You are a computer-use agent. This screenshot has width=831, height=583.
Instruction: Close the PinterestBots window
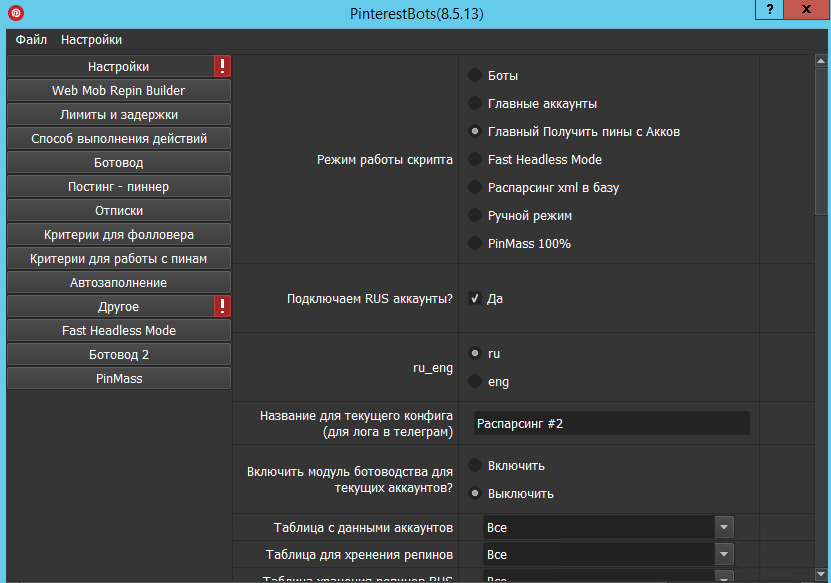point(807,9)
